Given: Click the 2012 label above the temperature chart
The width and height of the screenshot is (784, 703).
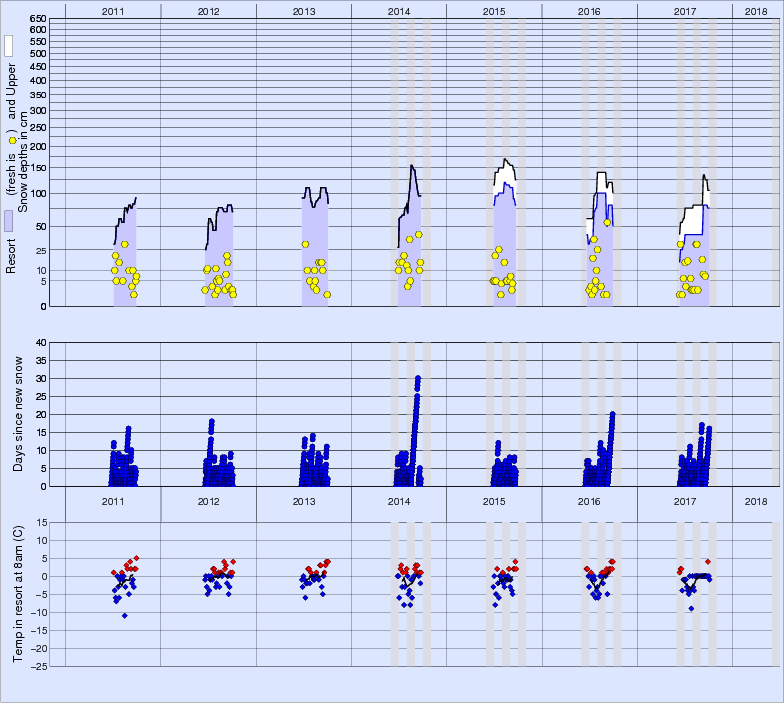Looking at the screenshot, I should click(x=208, y=501).
